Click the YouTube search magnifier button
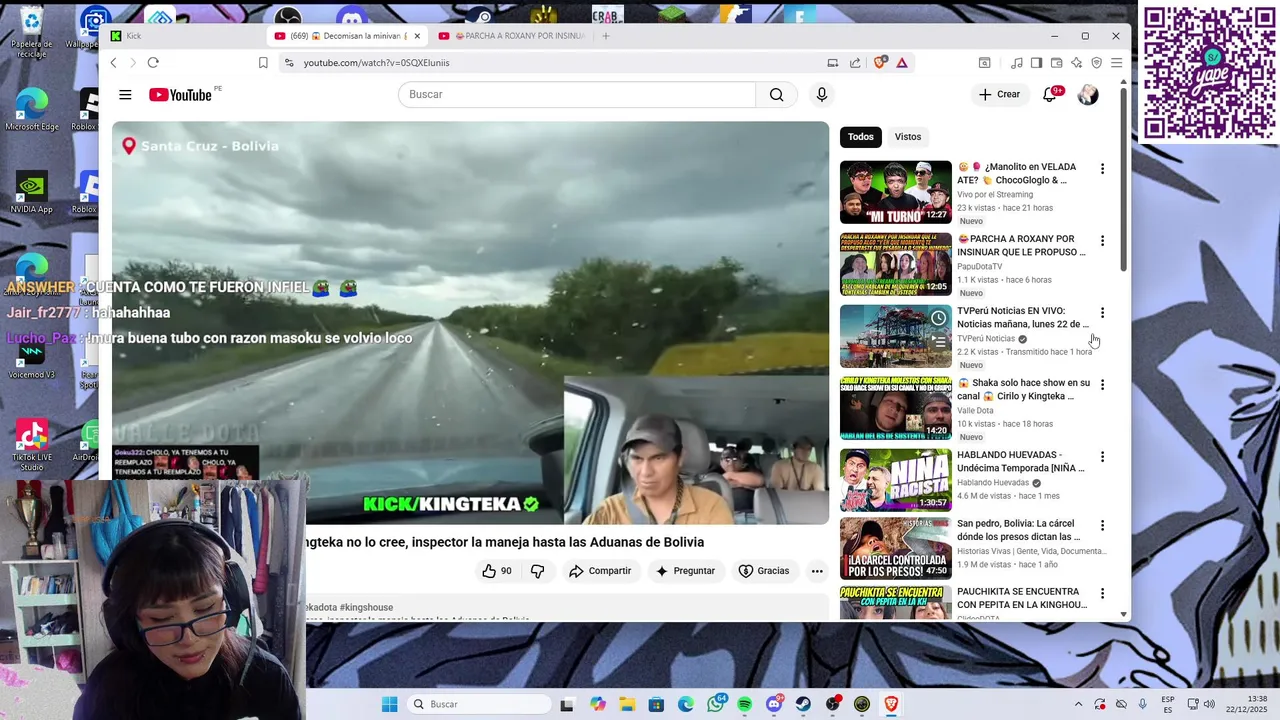1280x720 pixels. tap(776, 95)
